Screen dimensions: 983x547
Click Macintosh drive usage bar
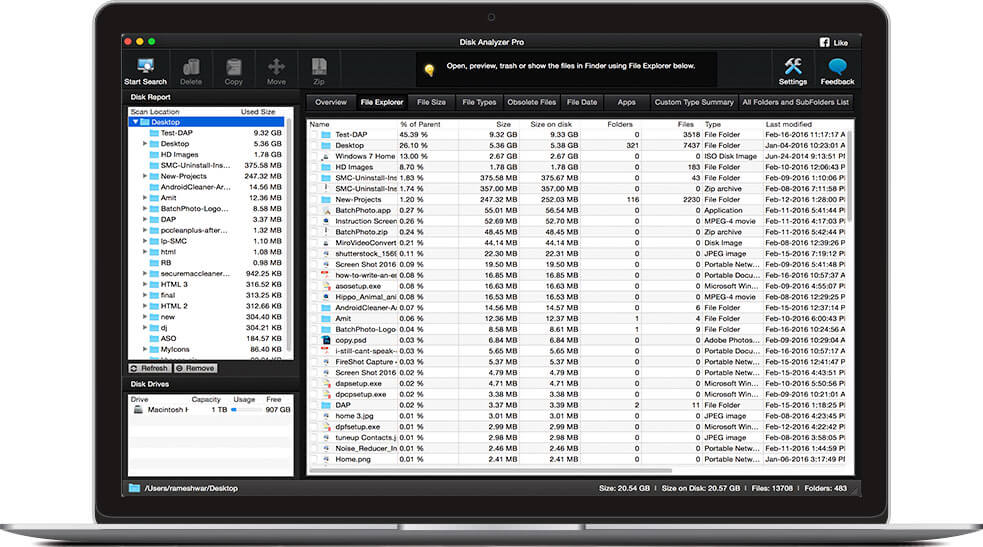tap(246, 410)
